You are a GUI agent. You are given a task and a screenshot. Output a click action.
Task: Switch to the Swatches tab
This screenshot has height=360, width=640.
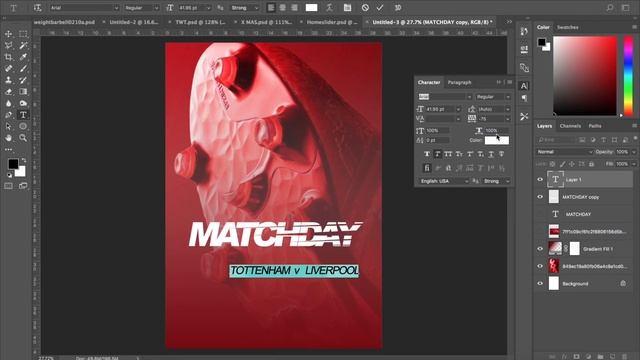coord(568,27)
